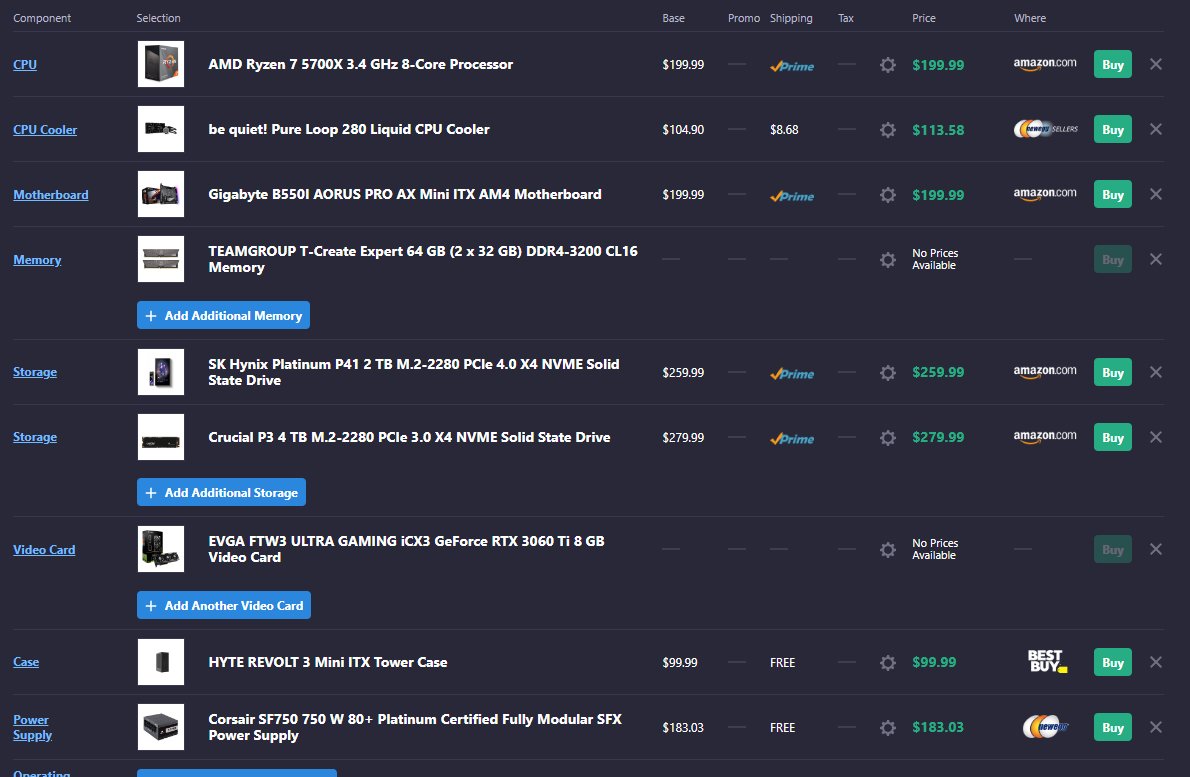The image size is (1190, 777).
Task: Open the gear settings for the Crucial P3 storage
Action: click(887, 438)
